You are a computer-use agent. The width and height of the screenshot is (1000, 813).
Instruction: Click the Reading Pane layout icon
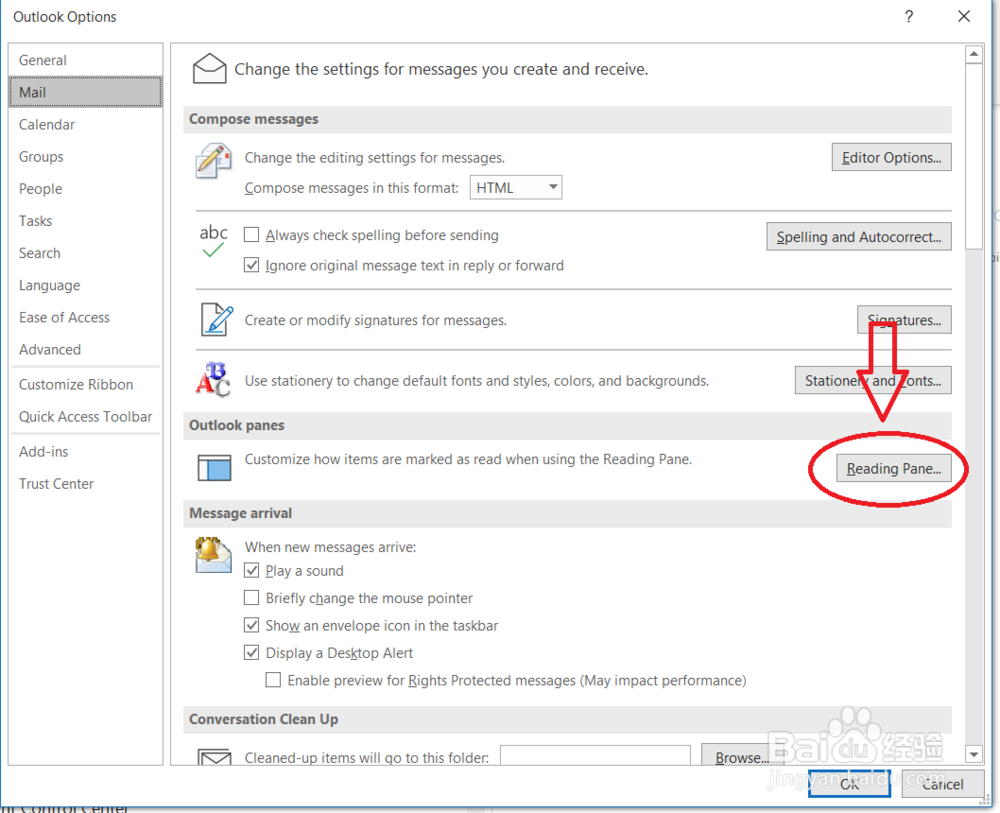214,467
